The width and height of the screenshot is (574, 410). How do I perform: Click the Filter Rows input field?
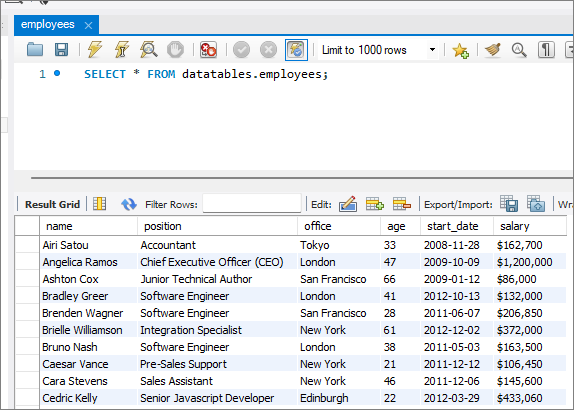coord(252,204)
